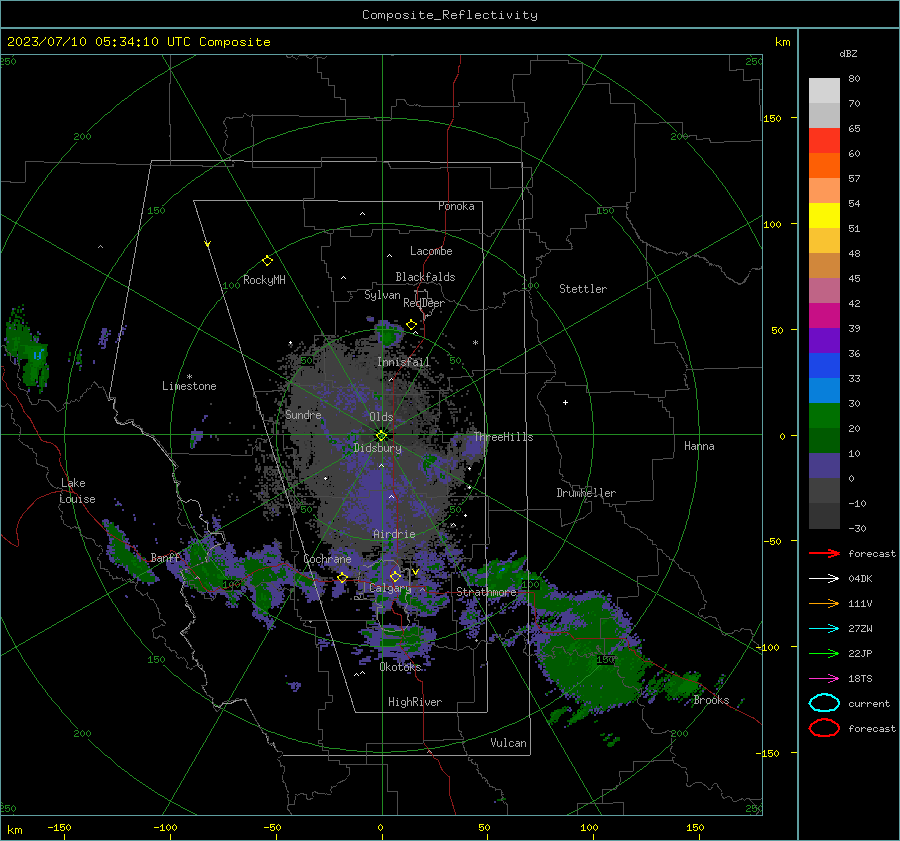Click the Sundre label
Screen dimensions: 900x841
click(x=303, y=414)
